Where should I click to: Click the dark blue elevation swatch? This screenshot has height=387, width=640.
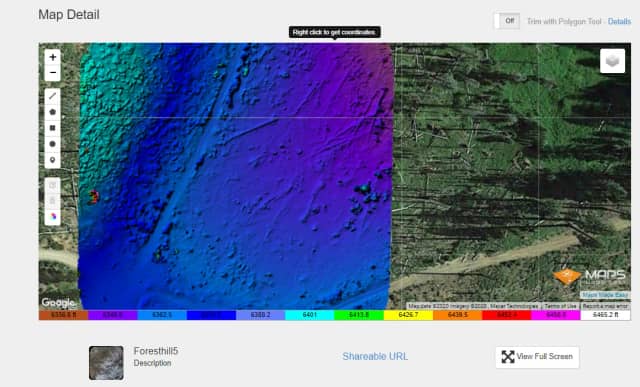pyautogui.click(x=211, y=315)
